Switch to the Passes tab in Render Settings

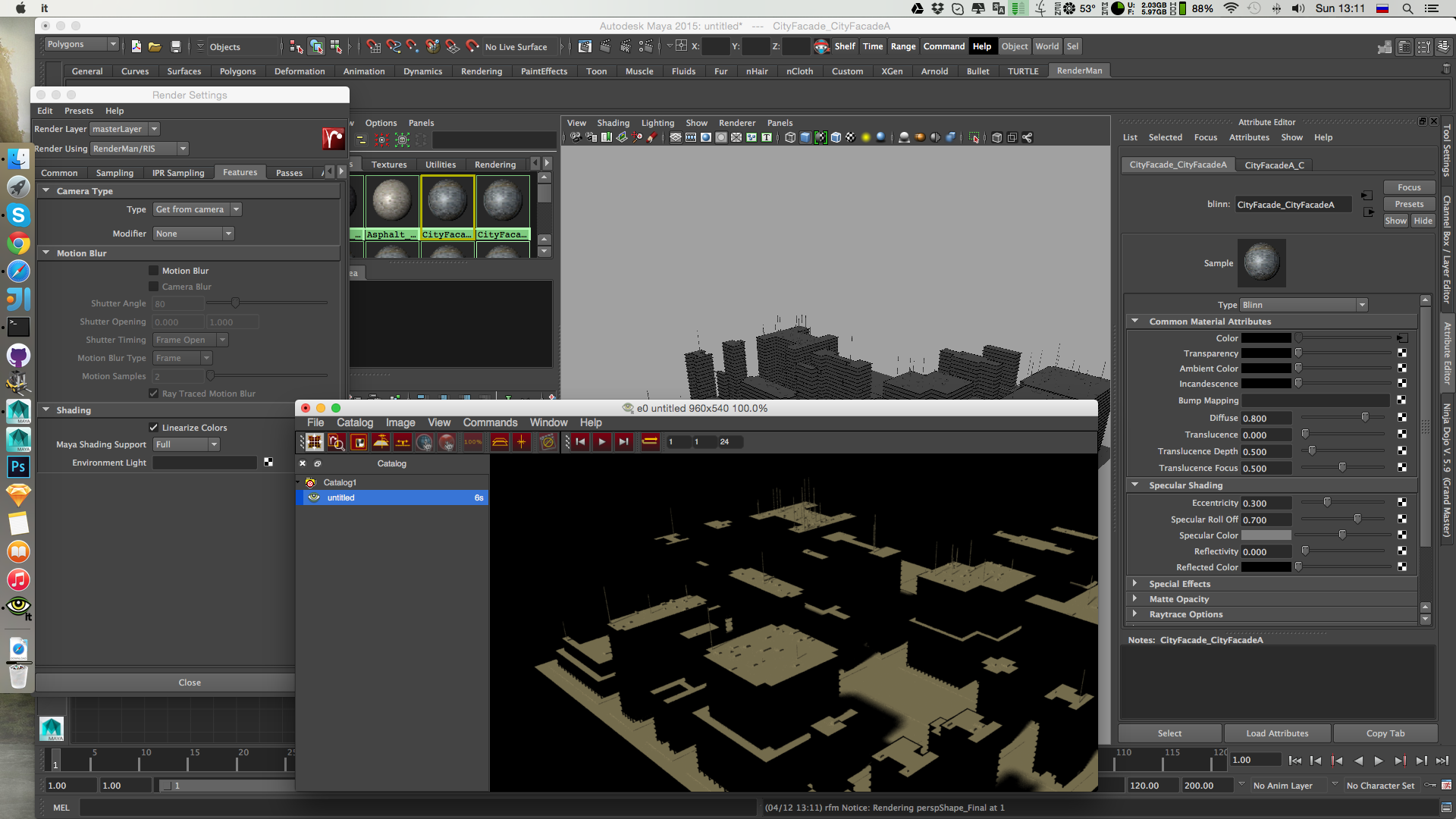(289, 173)
